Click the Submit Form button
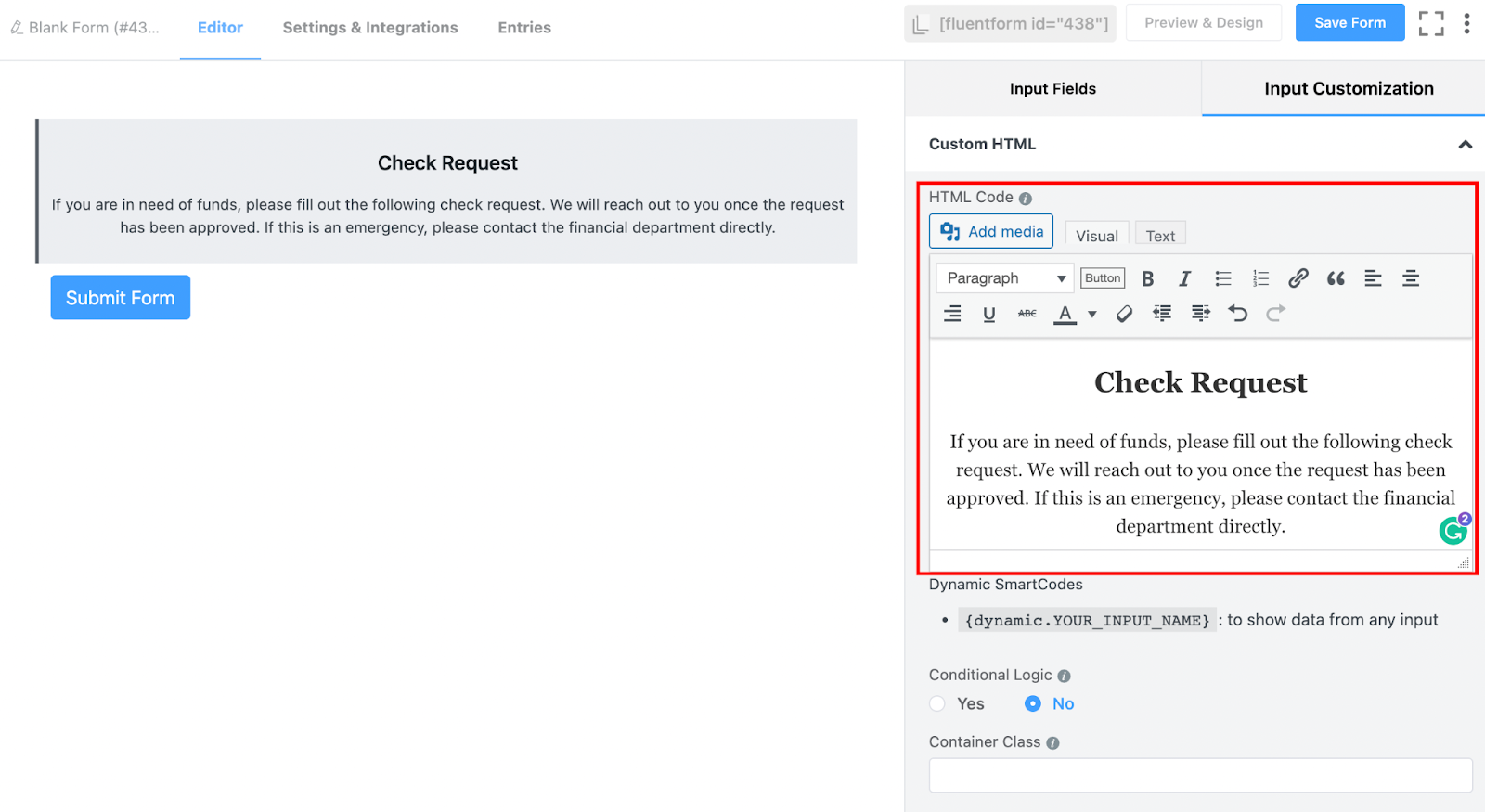1485x812 pixels. [x=121, y=298]
